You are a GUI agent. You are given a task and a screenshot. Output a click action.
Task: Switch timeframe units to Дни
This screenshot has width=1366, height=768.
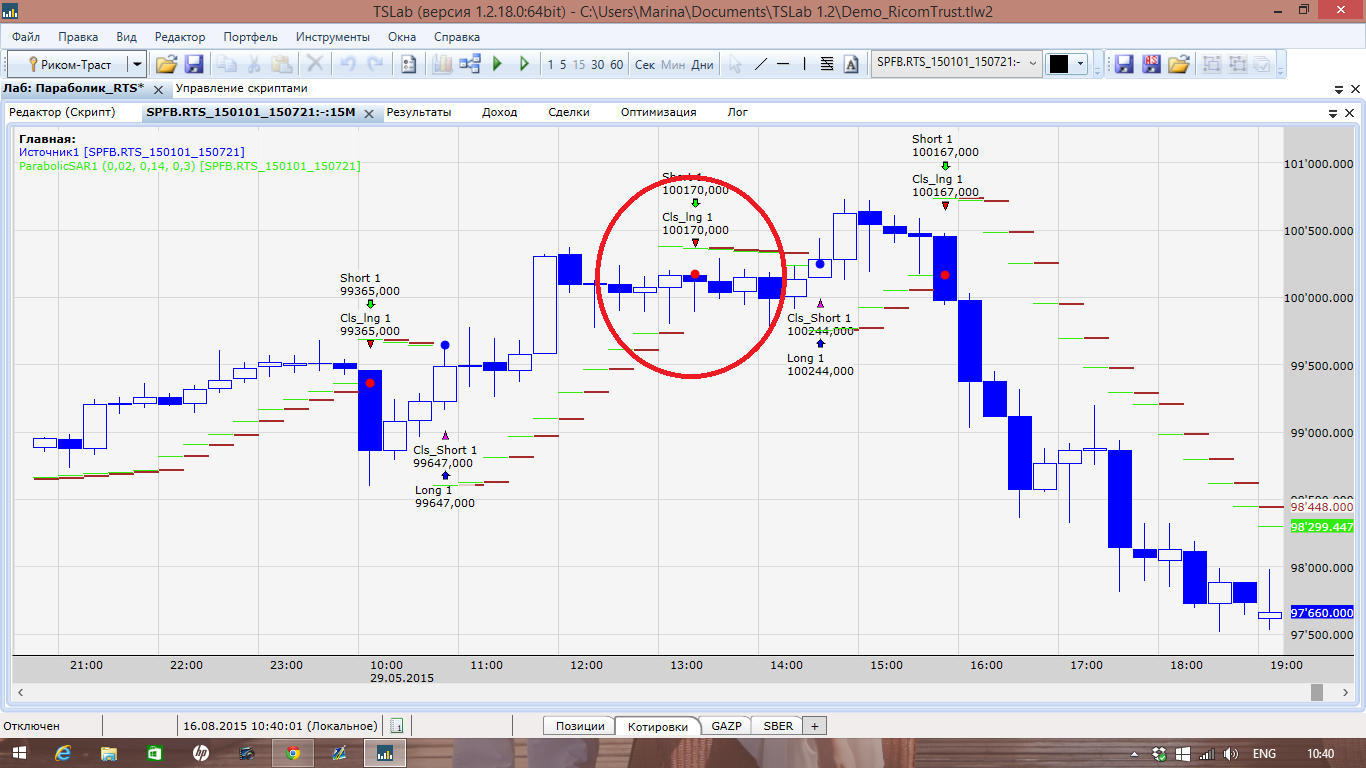(x=702, y=65)
